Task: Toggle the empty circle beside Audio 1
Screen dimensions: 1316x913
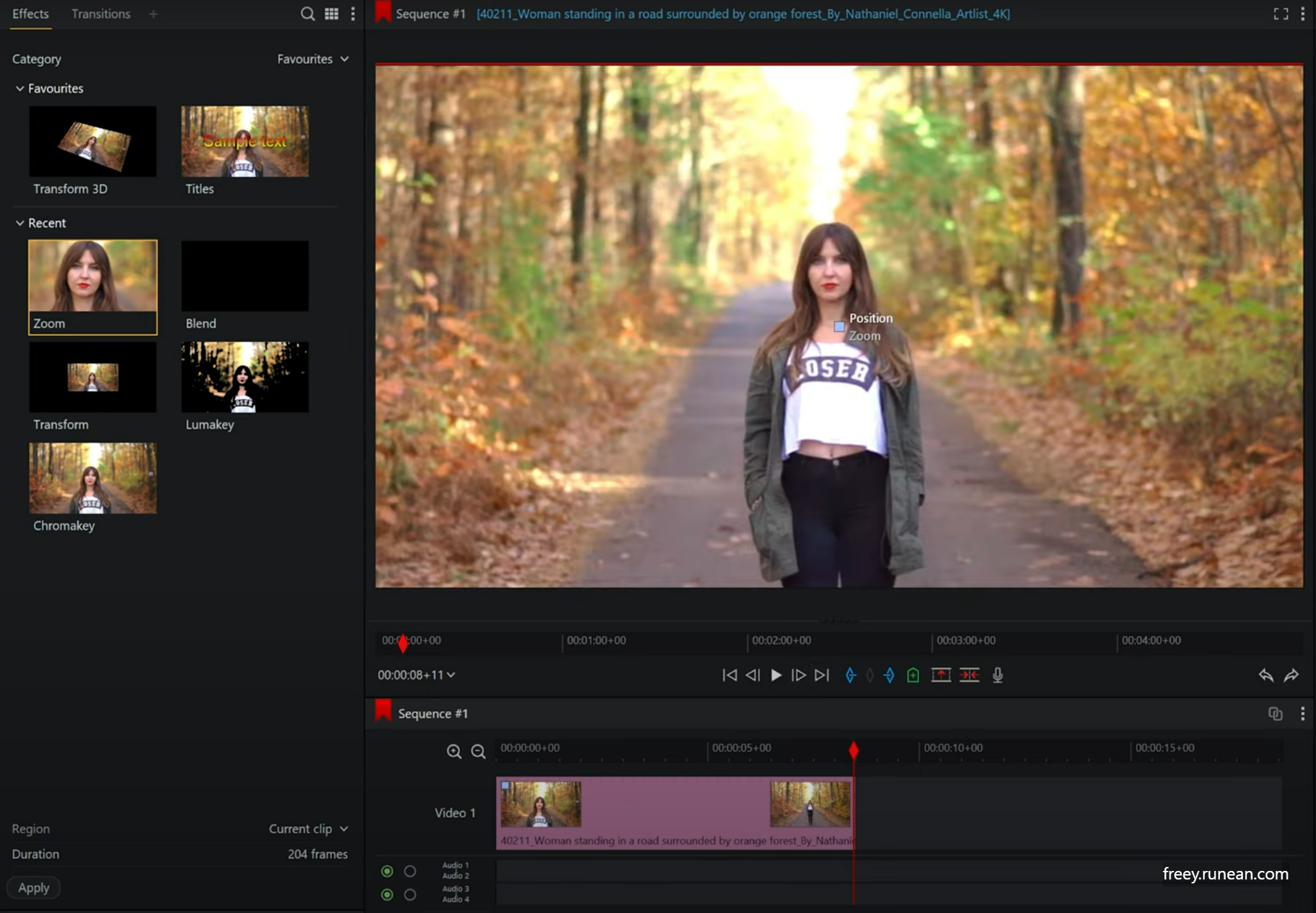Action: tap(410, 871)
